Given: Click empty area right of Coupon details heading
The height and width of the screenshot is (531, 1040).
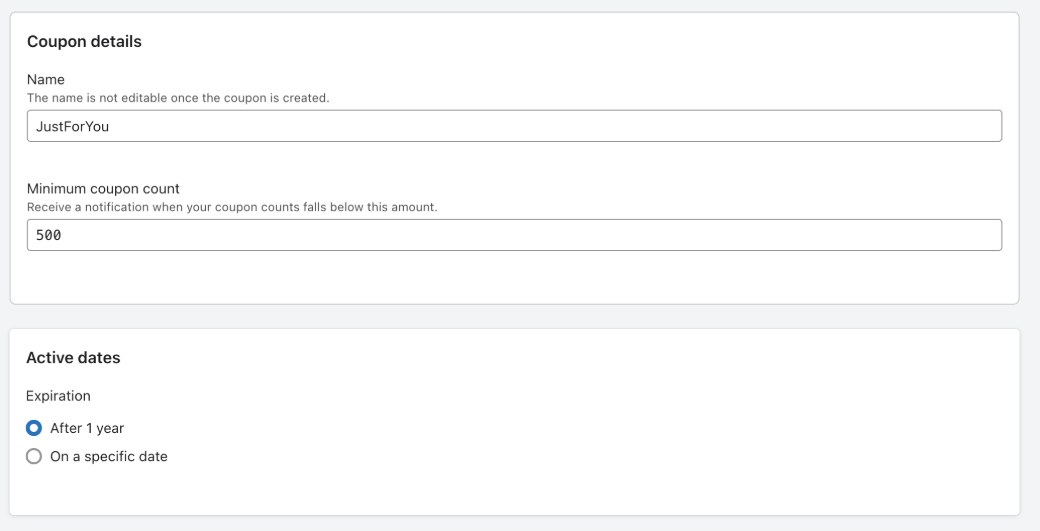Looking at the screenshot, I should (600, 41).
